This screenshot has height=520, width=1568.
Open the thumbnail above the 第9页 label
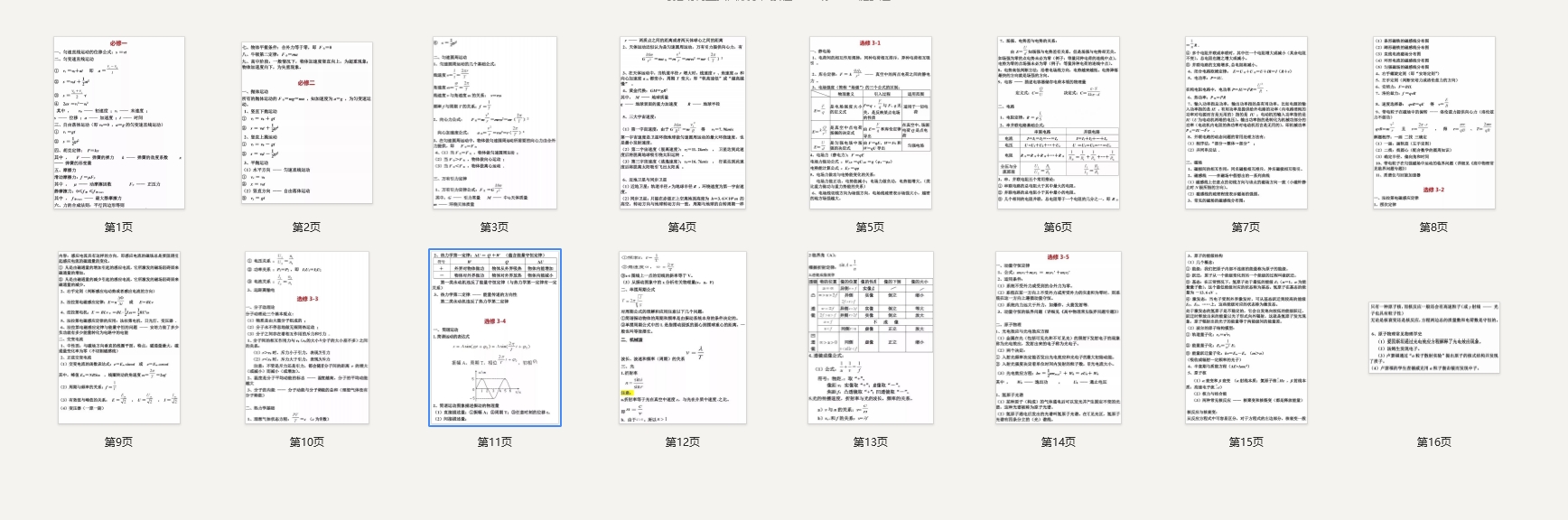[x=118, y=338]
